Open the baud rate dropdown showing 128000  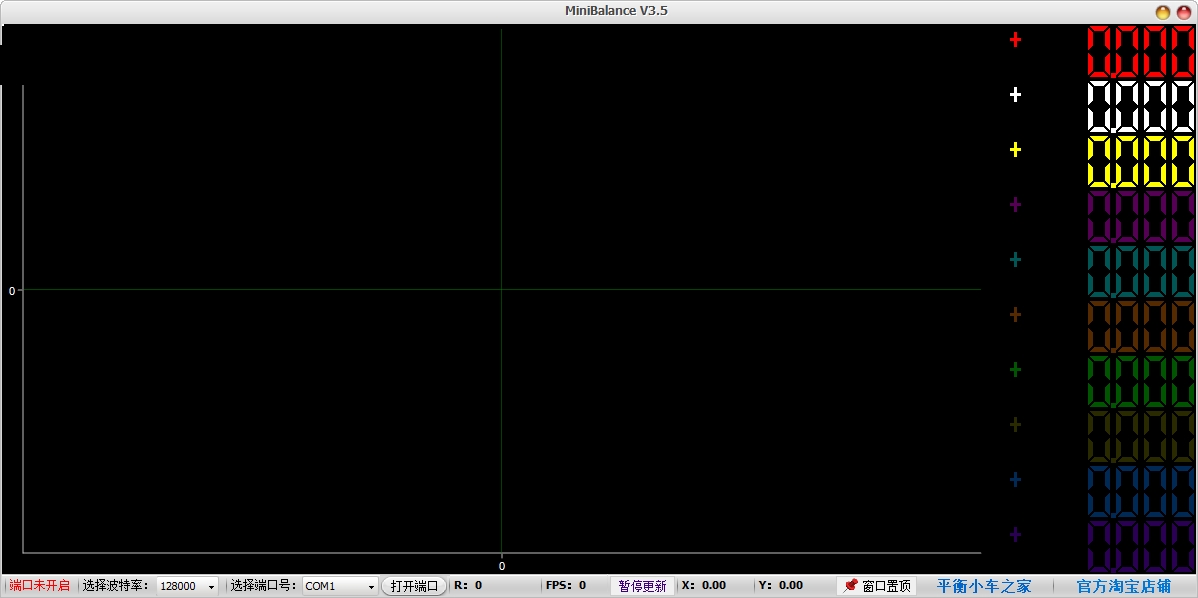(187, 586)
